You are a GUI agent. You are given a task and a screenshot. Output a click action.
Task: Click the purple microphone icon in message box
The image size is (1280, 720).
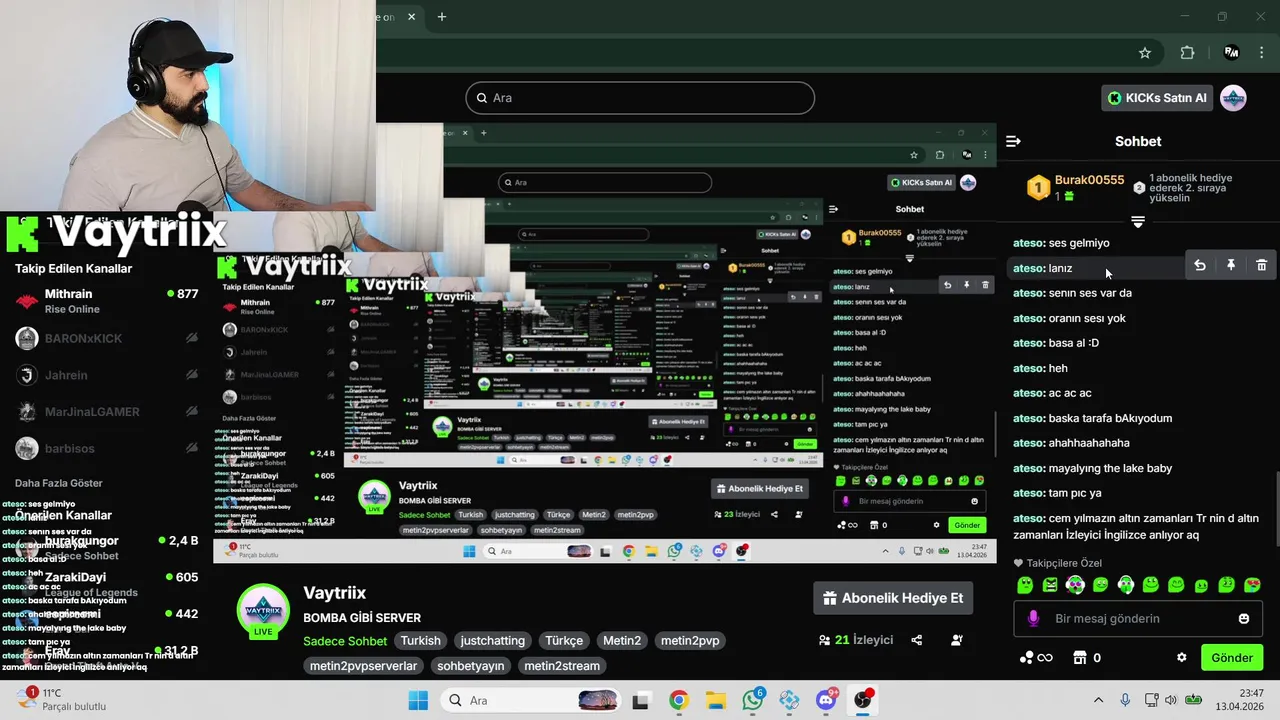point(1034,619)
